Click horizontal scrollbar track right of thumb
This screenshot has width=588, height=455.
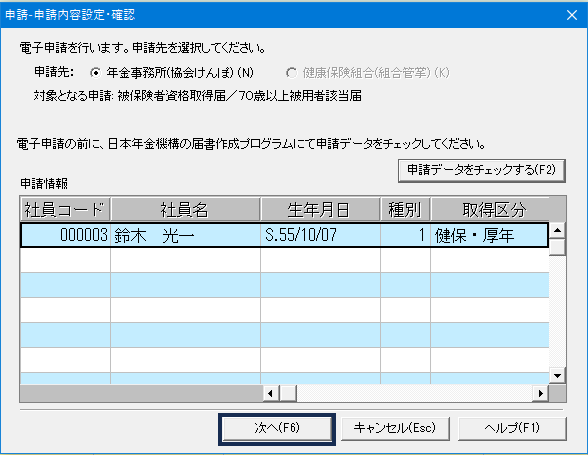tap(414, 393)
